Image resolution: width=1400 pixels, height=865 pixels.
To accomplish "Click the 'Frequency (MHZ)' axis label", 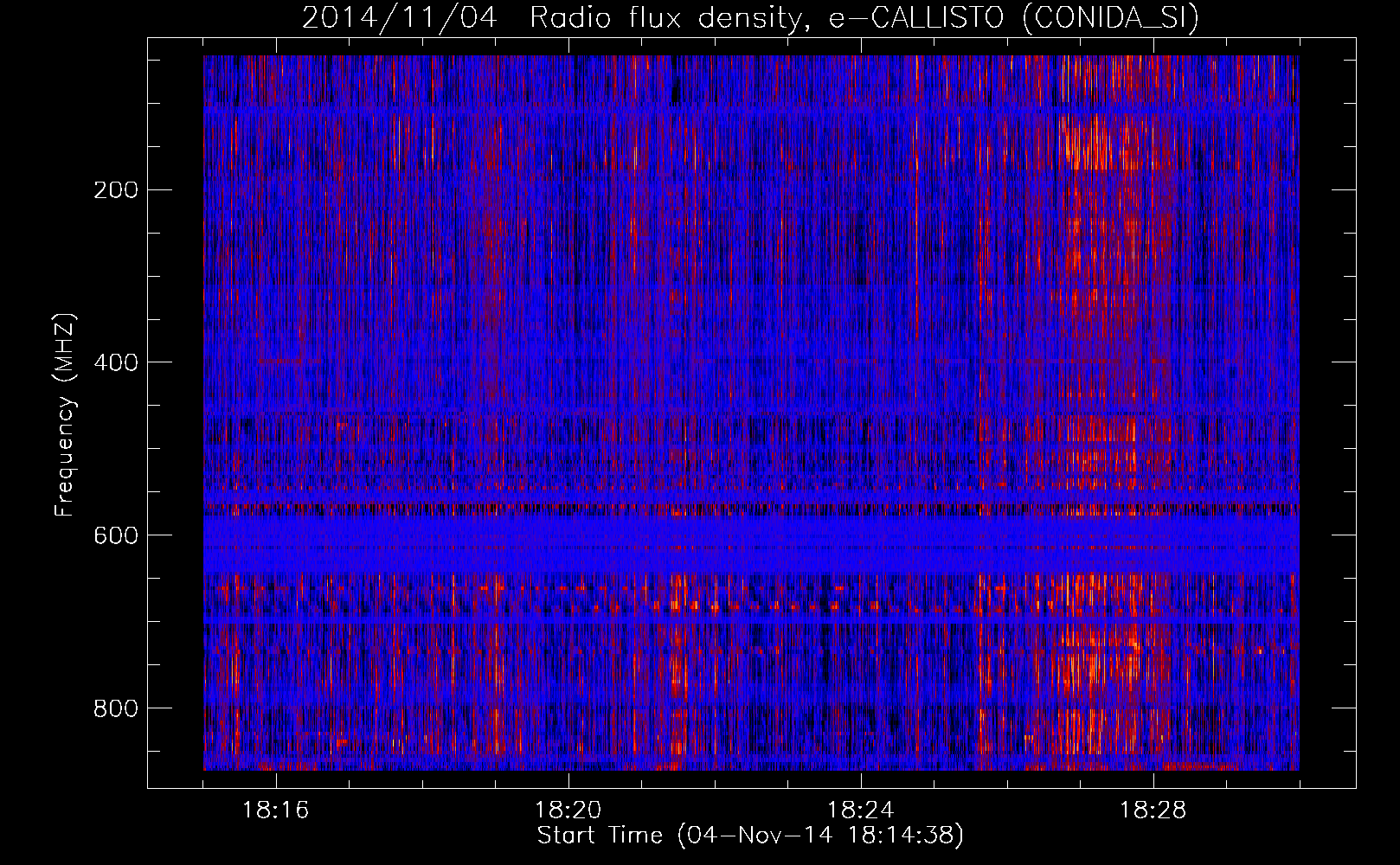I will 65,415.
